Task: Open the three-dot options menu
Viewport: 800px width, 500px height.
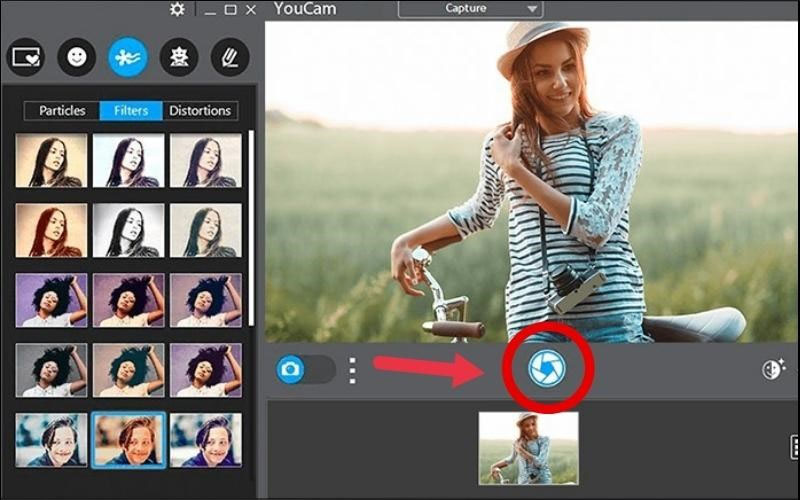Action: pos(352,369)
